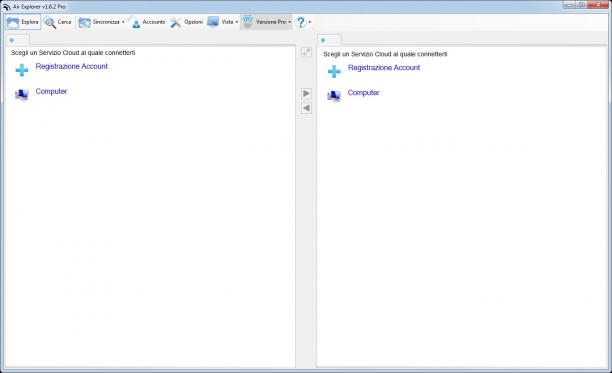612x373 pixels.
Task: Add a new tab in right pane
Action: (x=323, y=40)
